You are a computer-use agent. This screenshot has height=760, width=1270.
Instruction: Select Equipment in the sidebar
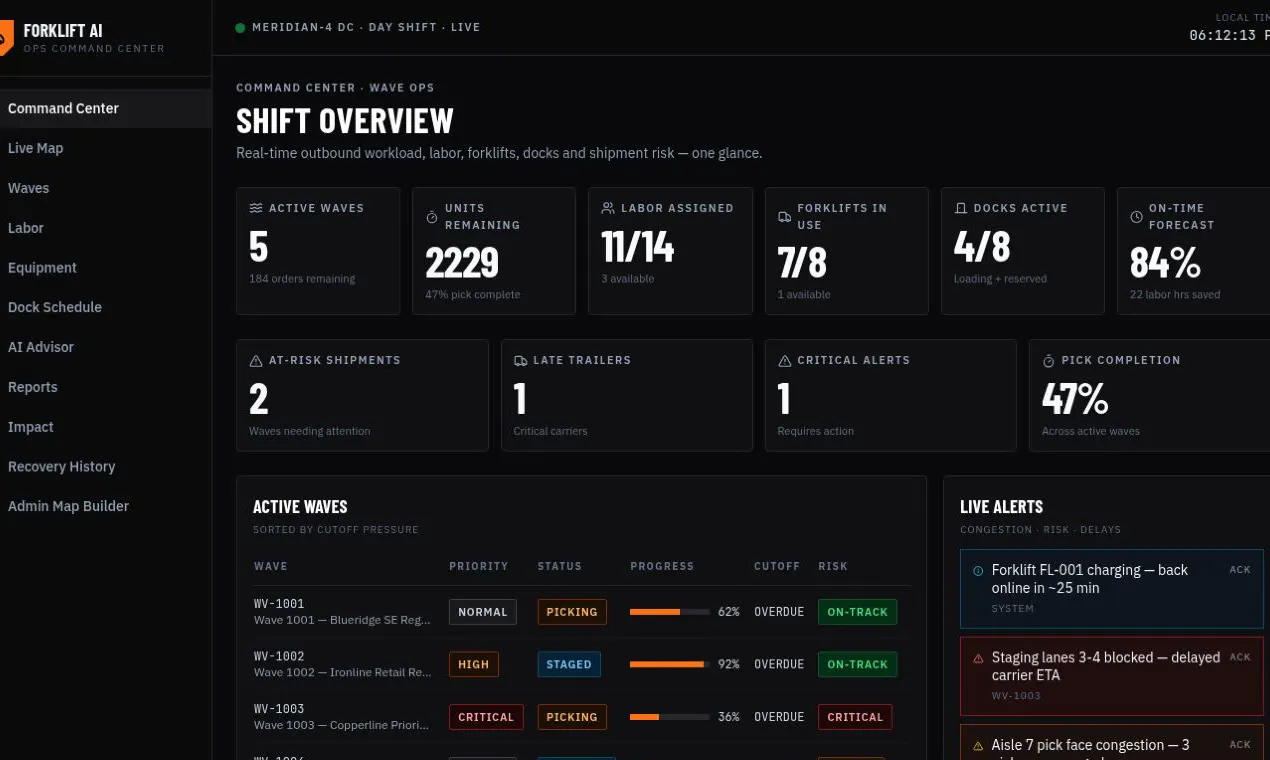tap(105, 268)
